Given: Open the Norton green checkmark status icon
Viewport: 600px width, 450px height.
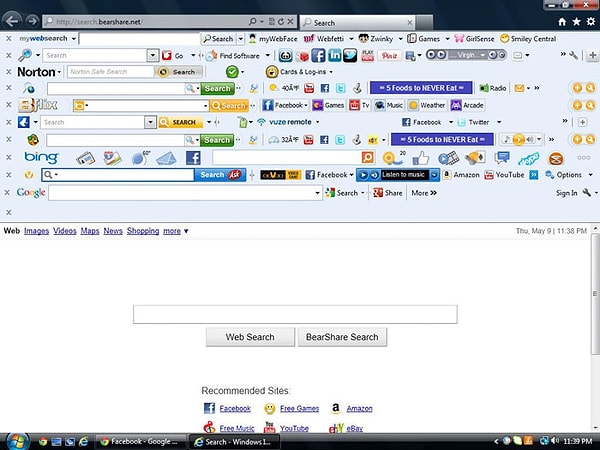Looking at the screenshot, I should [232, 72].
